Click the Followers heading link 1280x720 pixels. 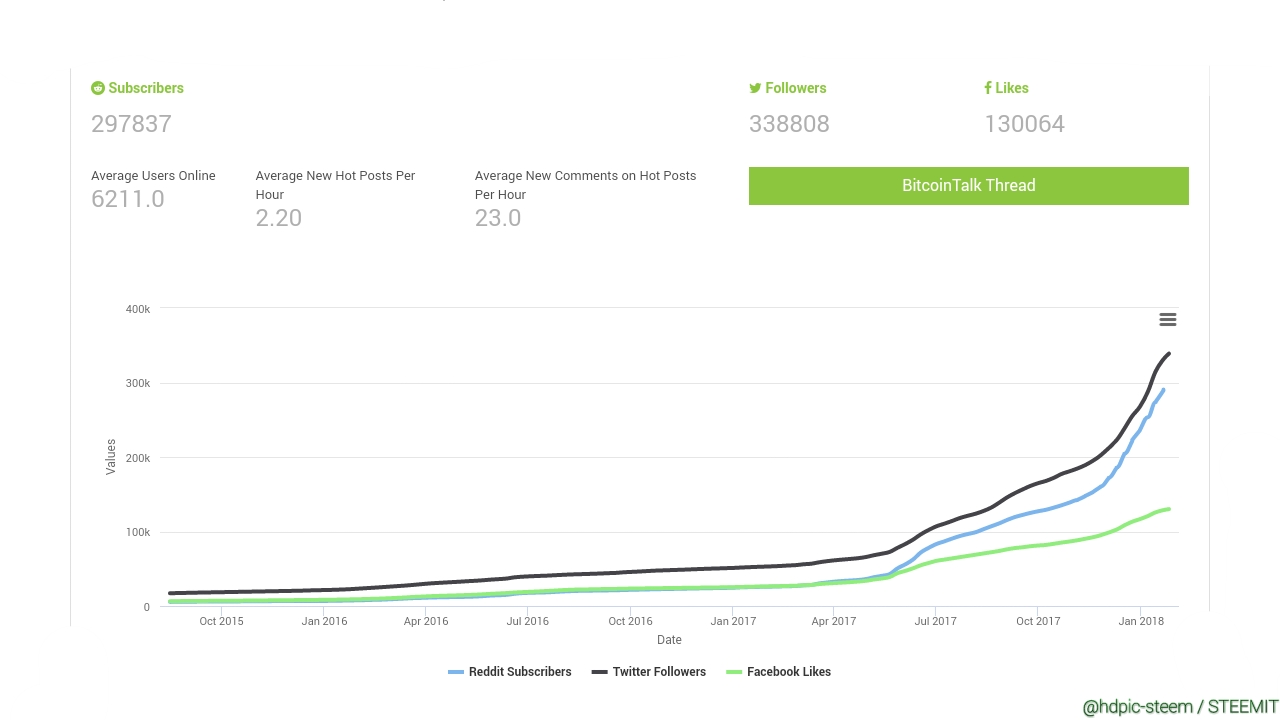click(796, 88)
